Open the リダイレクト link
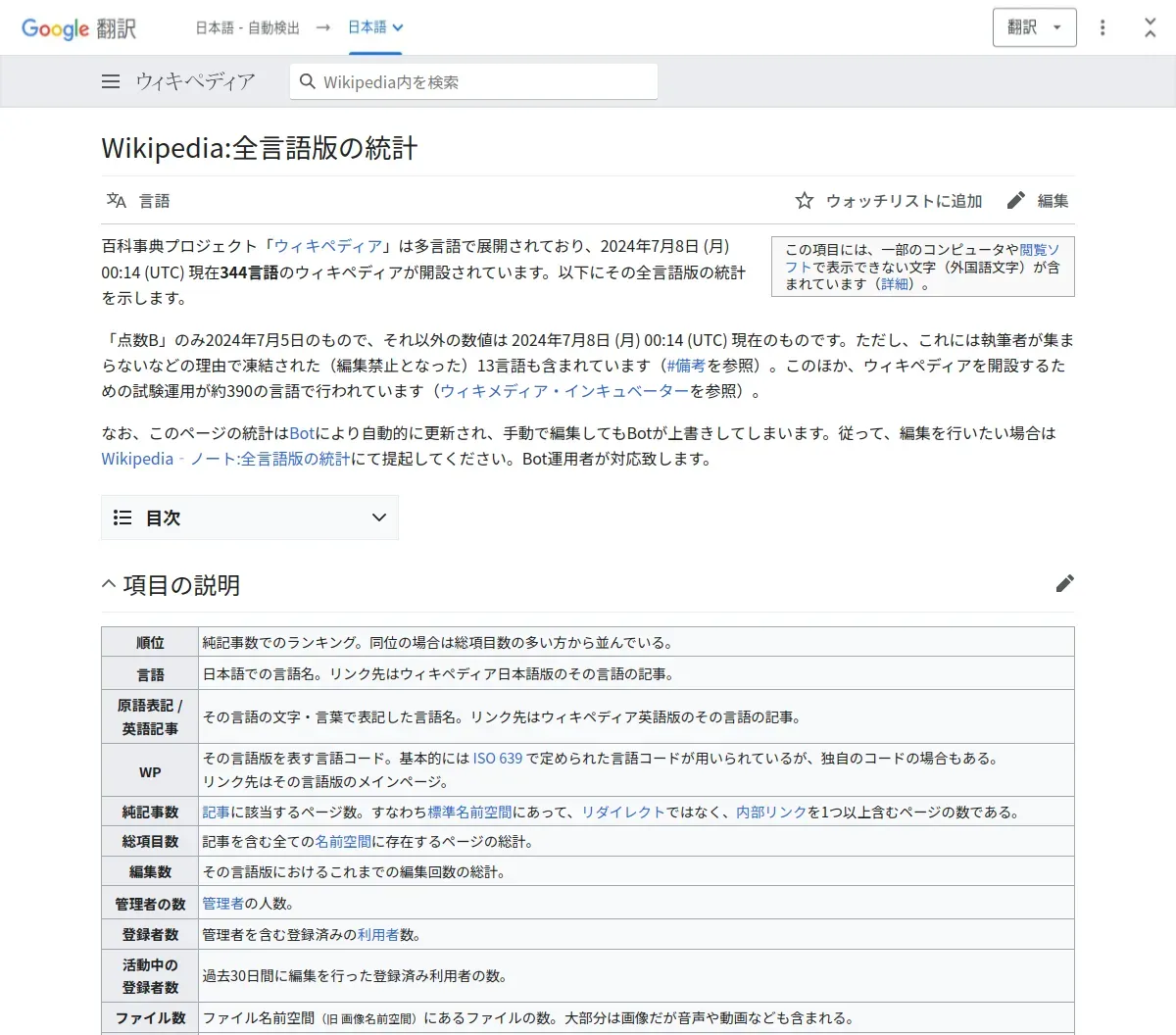 tap(623, 813)
